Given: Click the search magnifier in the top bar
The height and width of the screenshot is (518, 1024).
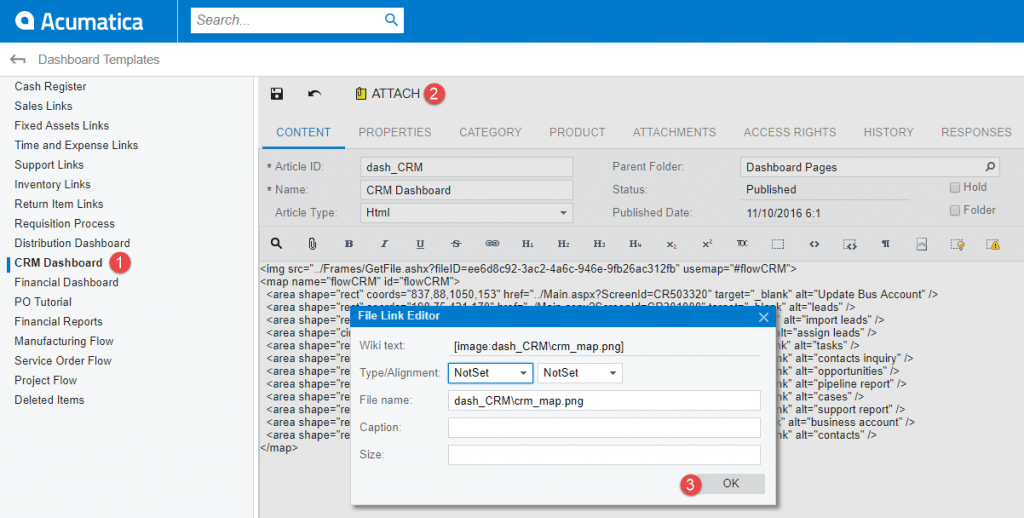Looking at the screenshot, I should [x=391, y=20].
